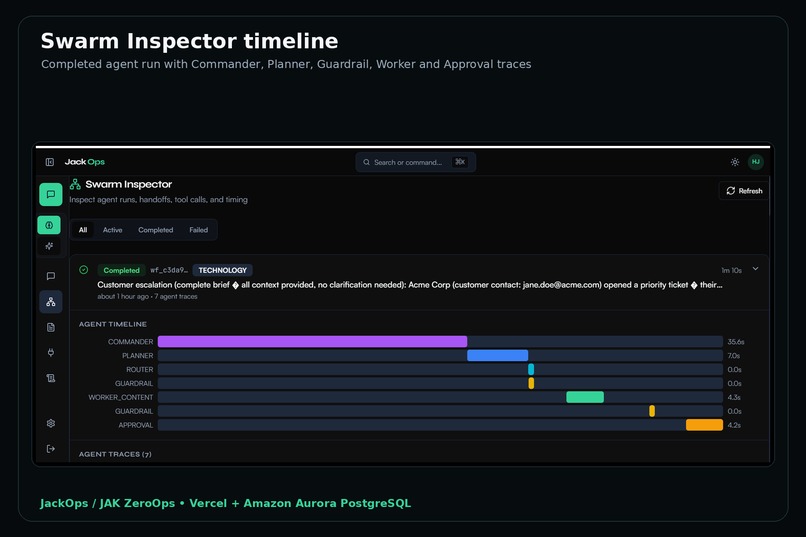The image size is (806, 537).
Task: Select the All filter tab
Action: tap(83, 230)
